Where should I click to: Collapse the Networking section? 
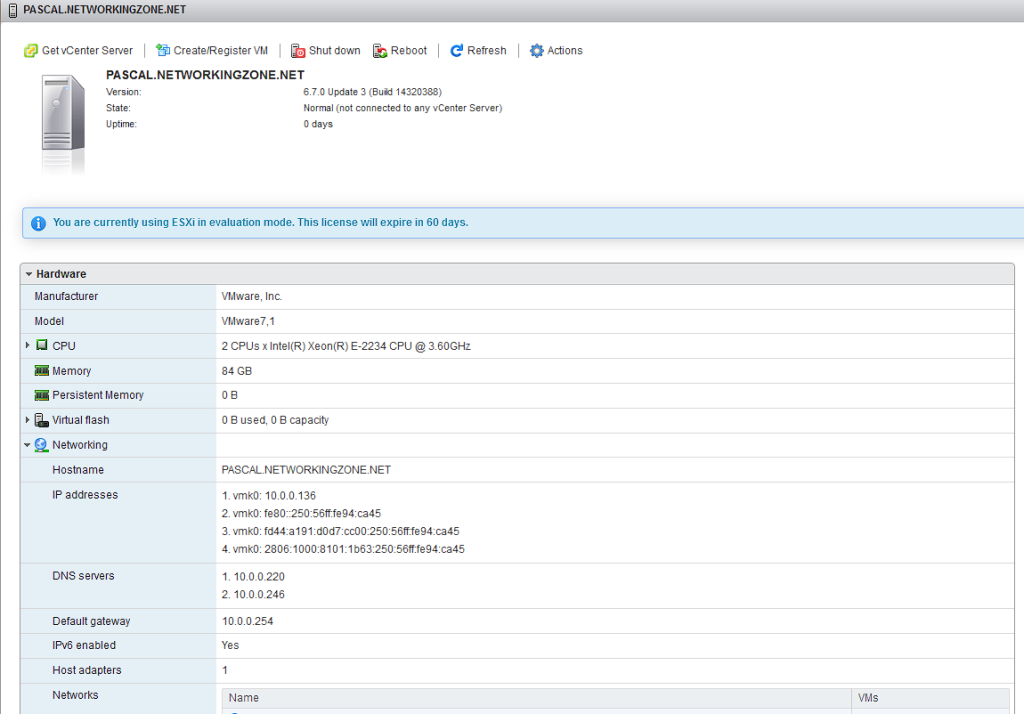pos(28,445)
